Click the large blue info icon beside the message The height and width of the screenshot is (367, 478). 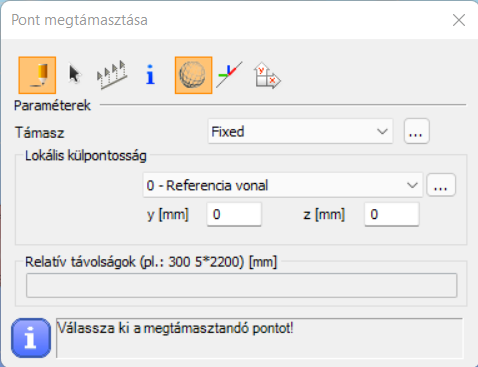[x=31, y=338]
